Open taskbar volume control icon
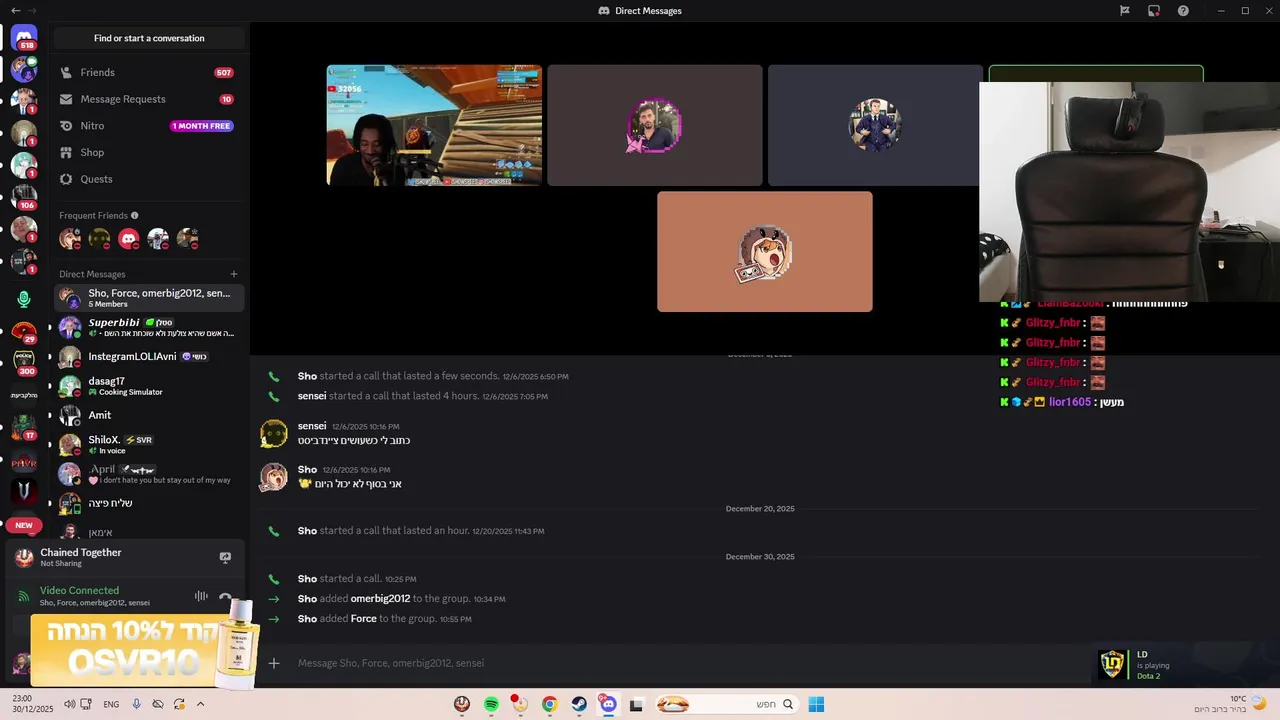This screenshot has width=1280, height=720. tap(69, 704)
